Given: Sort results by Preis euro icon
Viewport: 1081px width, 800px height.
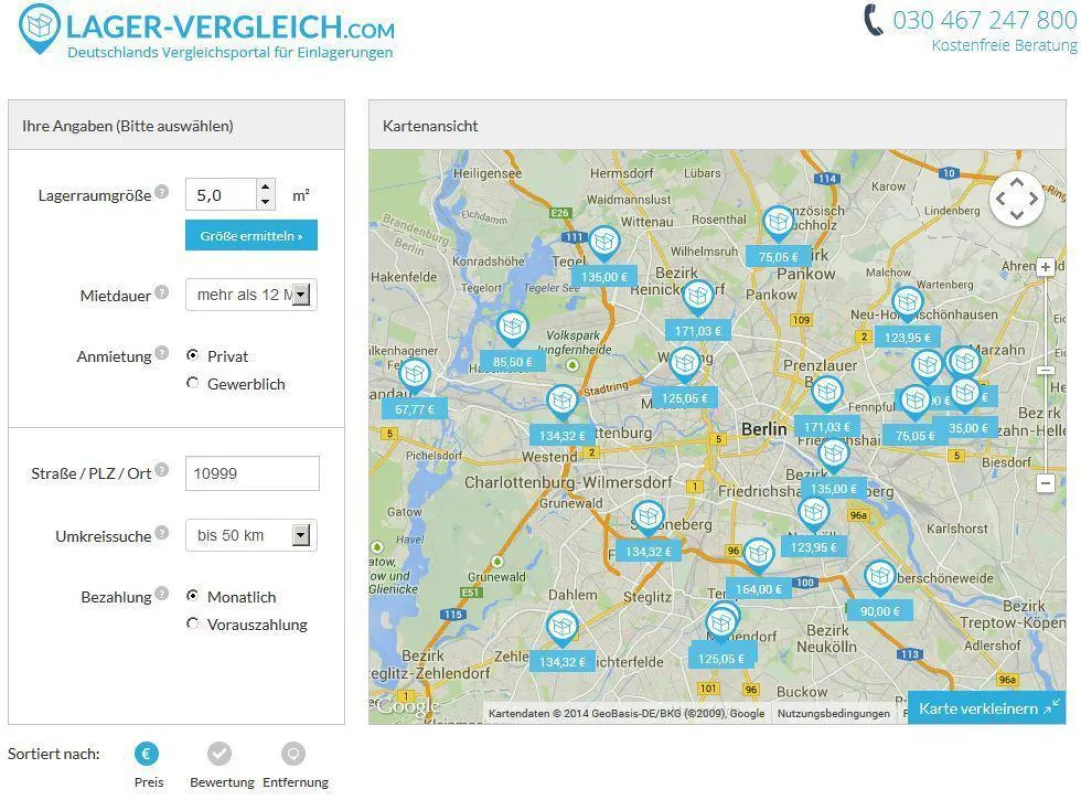Looking at the screenshot, I should tap(146, 754).
